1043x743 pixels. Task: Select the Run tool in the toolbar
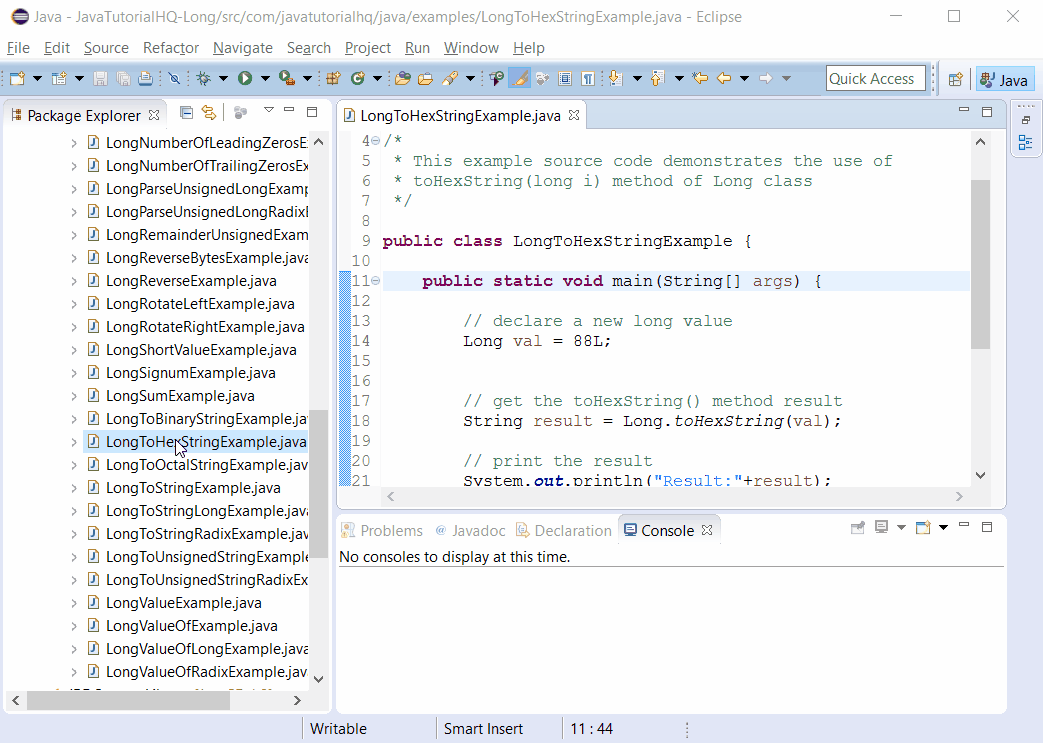[244, 78]
